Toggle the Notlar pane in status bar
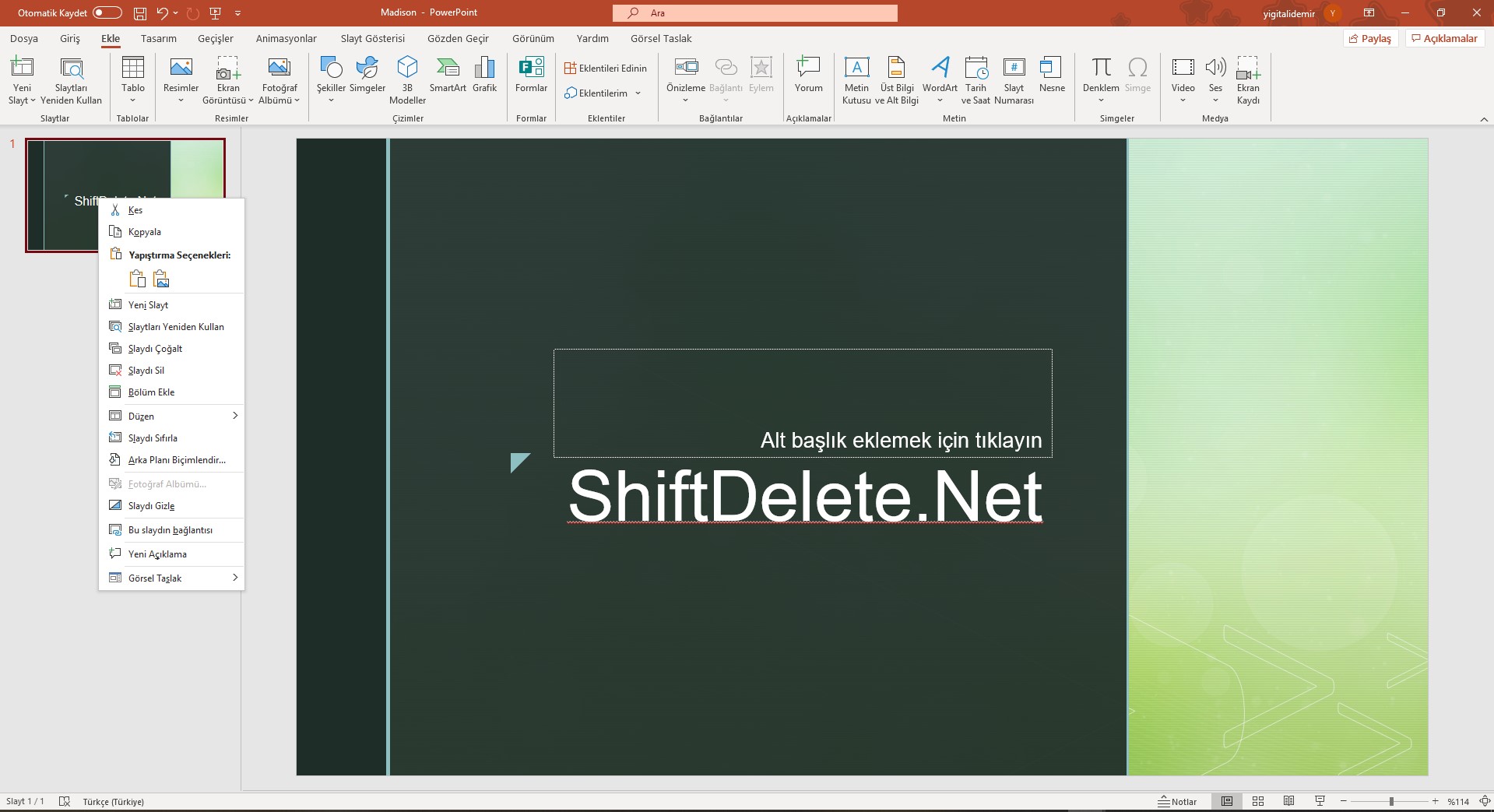1494x812 pixels. (1178, 801)
